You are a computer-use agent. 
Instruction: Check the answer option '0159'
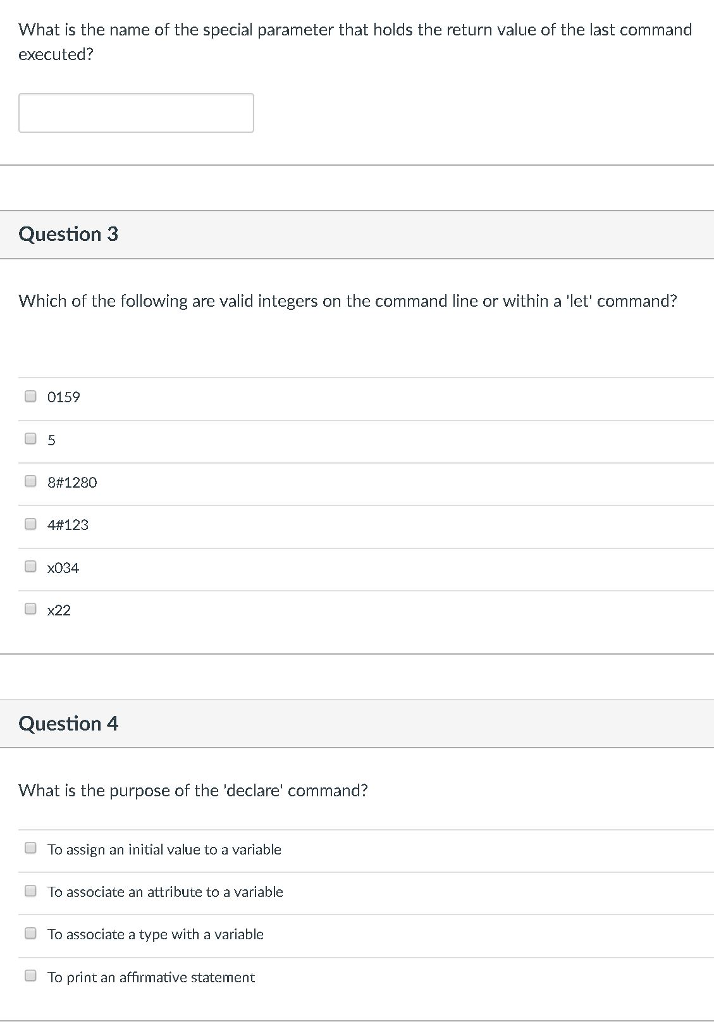tap(30, 395)
